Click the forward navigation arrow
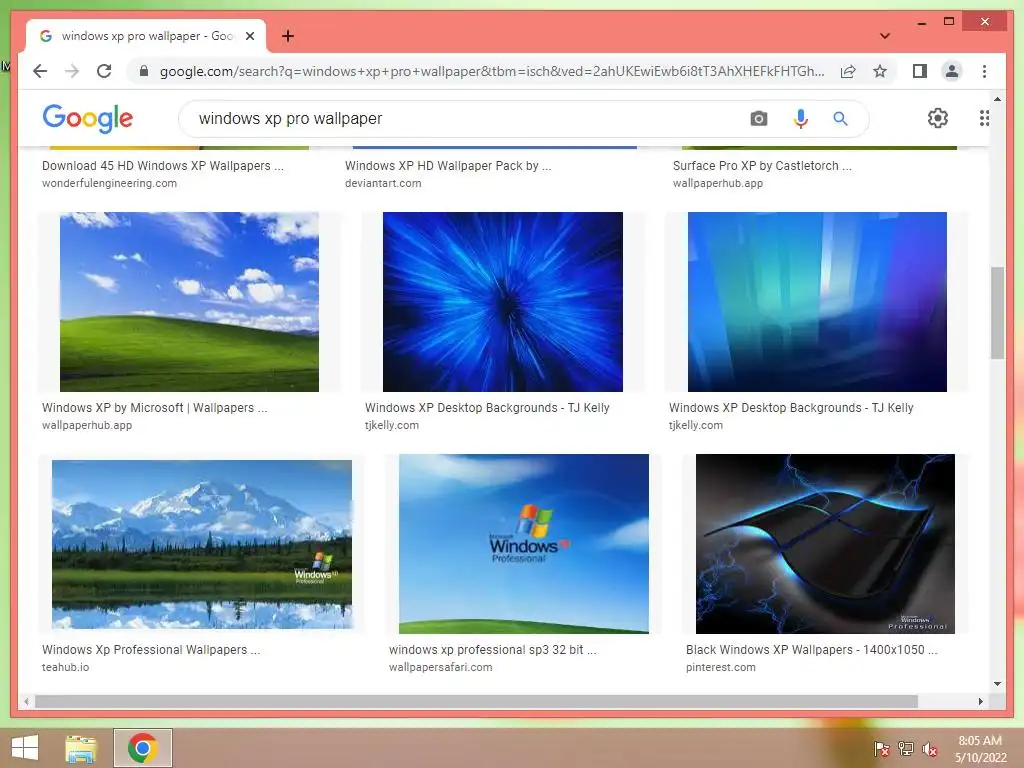1024x768 pixels. 72,71
